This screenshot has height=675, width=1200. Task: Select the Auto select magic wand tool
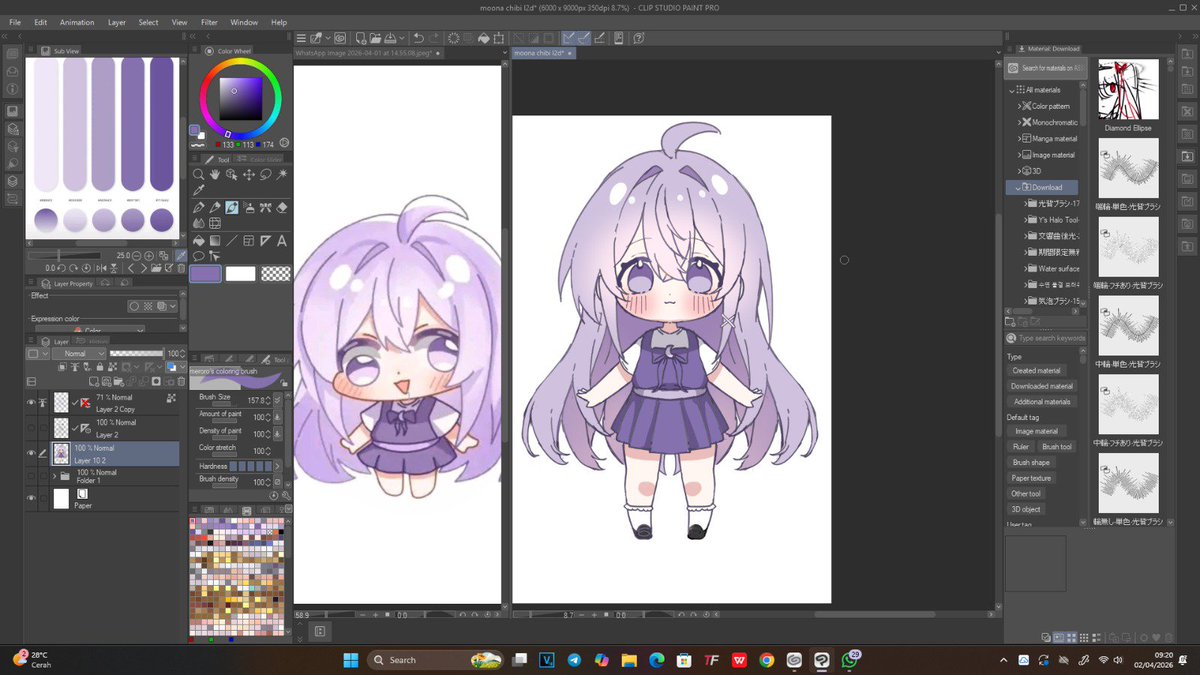pos(283,174)
